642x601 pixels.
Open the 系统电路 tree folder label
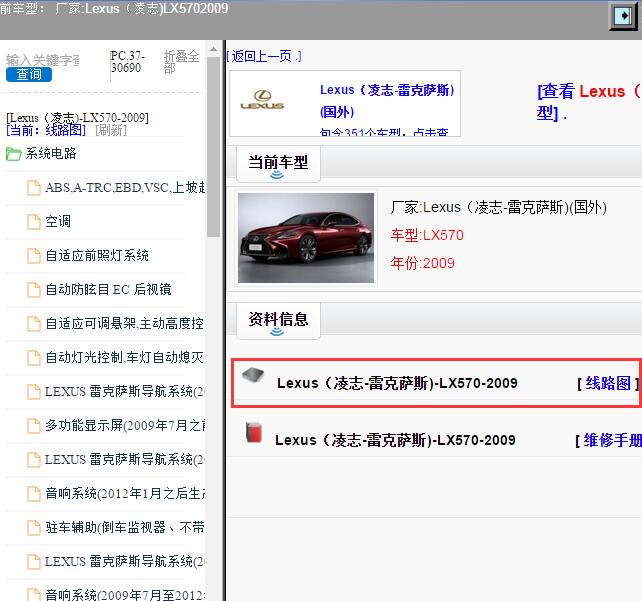pyautogui.click(x=51, y=154)
